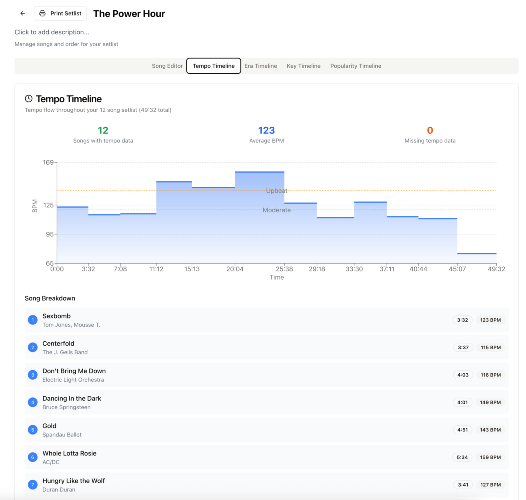Screen dimensions: 526x500
Task: Open the Era Timeline tab
Action: (x=261, y=66)
